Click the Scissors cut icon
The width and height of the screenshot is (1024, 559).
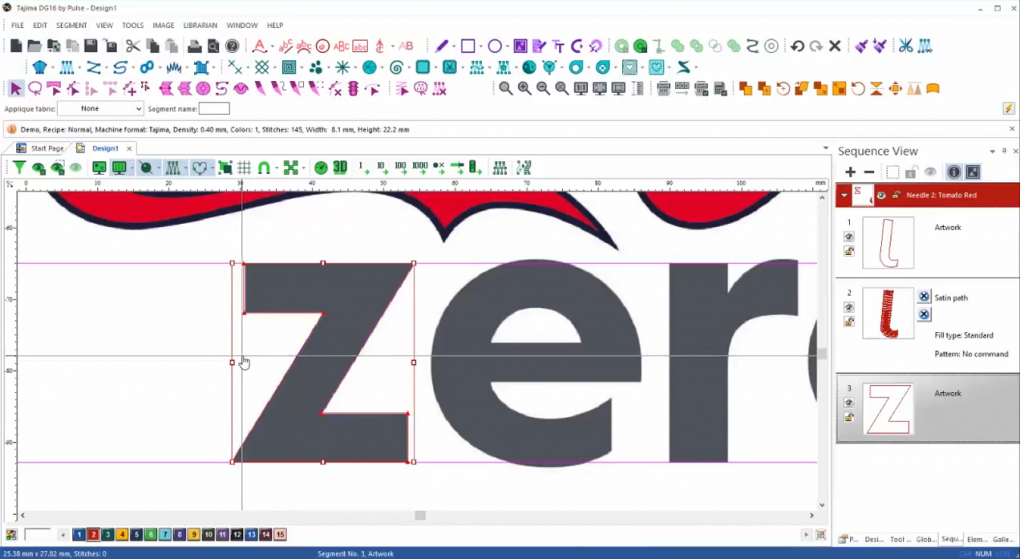132,46
